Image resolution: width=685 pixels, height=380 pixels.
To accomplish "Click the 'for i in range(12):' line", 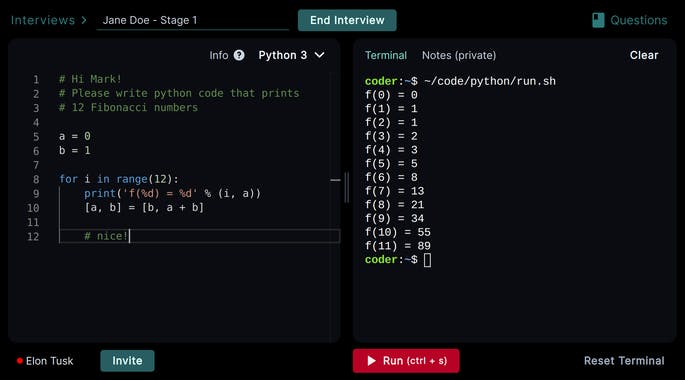I will [118, 179].
